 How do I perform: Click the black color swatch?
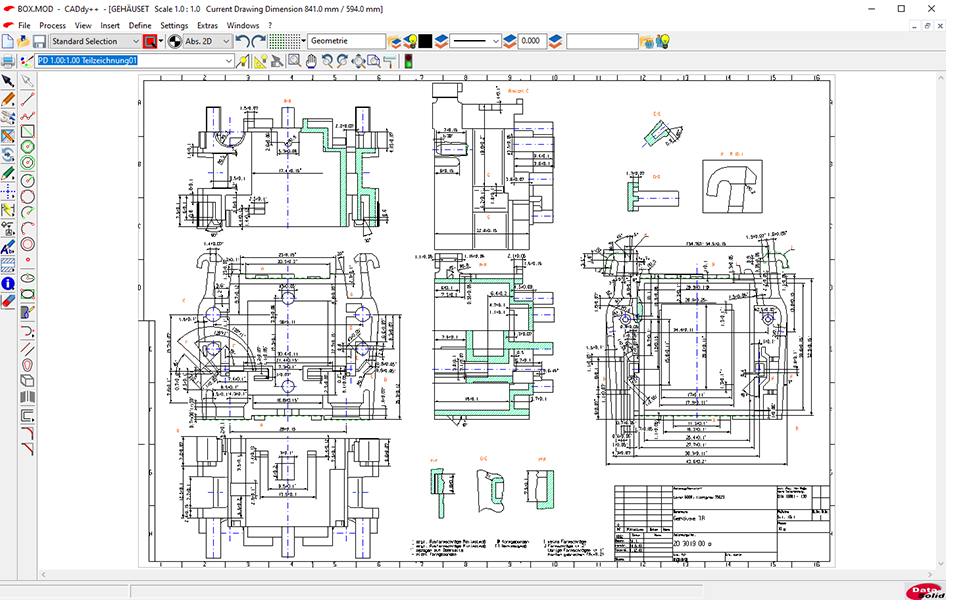point(424,41)
